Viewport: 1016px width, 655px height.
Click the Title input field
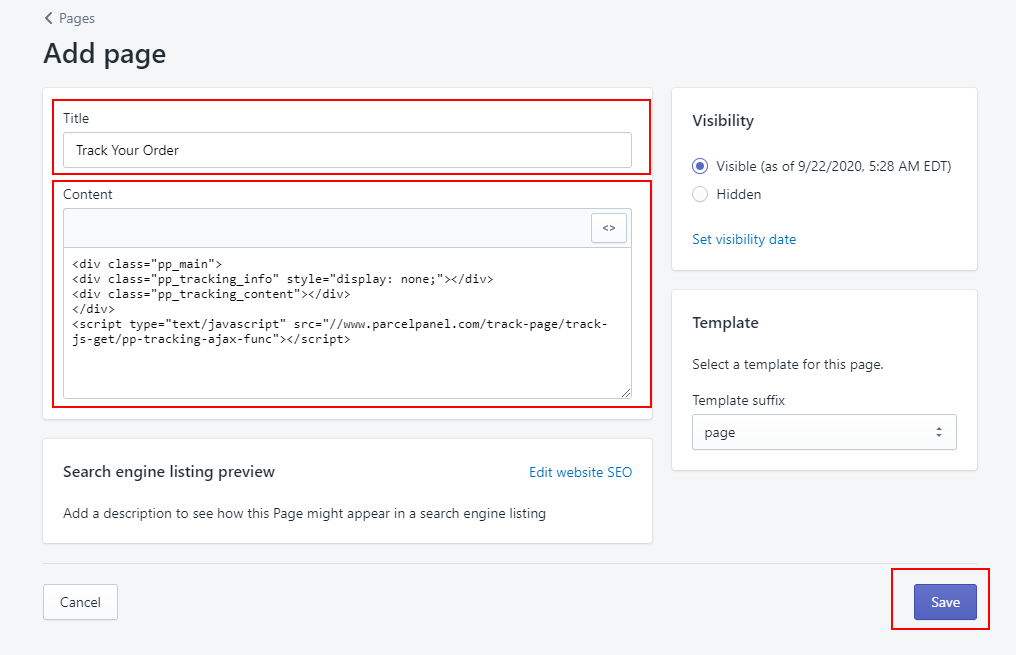click(347, 150)
